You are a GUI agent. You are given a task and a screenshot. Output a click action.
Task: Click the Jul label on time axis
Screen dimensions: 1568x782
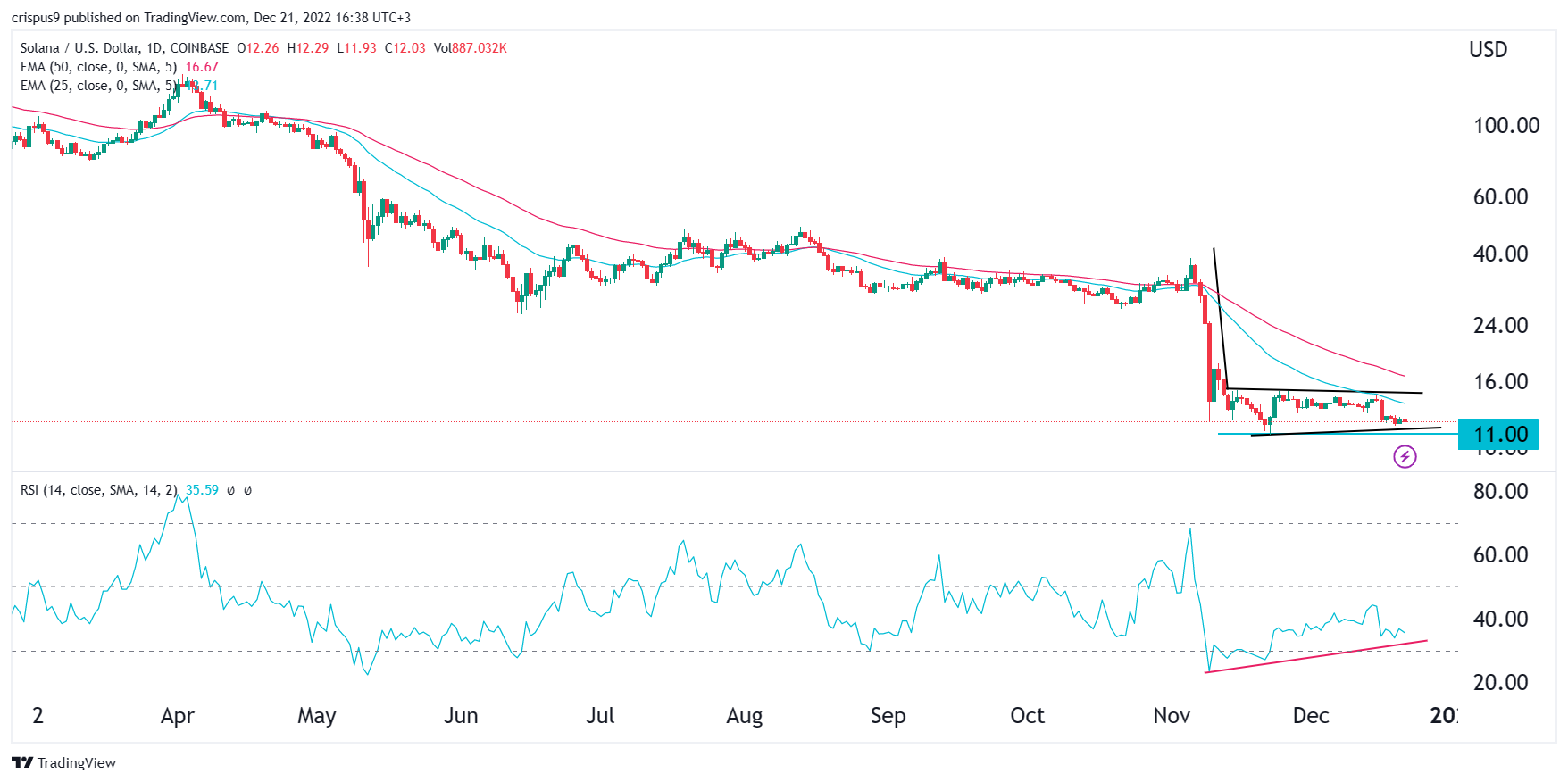(600, 716)
